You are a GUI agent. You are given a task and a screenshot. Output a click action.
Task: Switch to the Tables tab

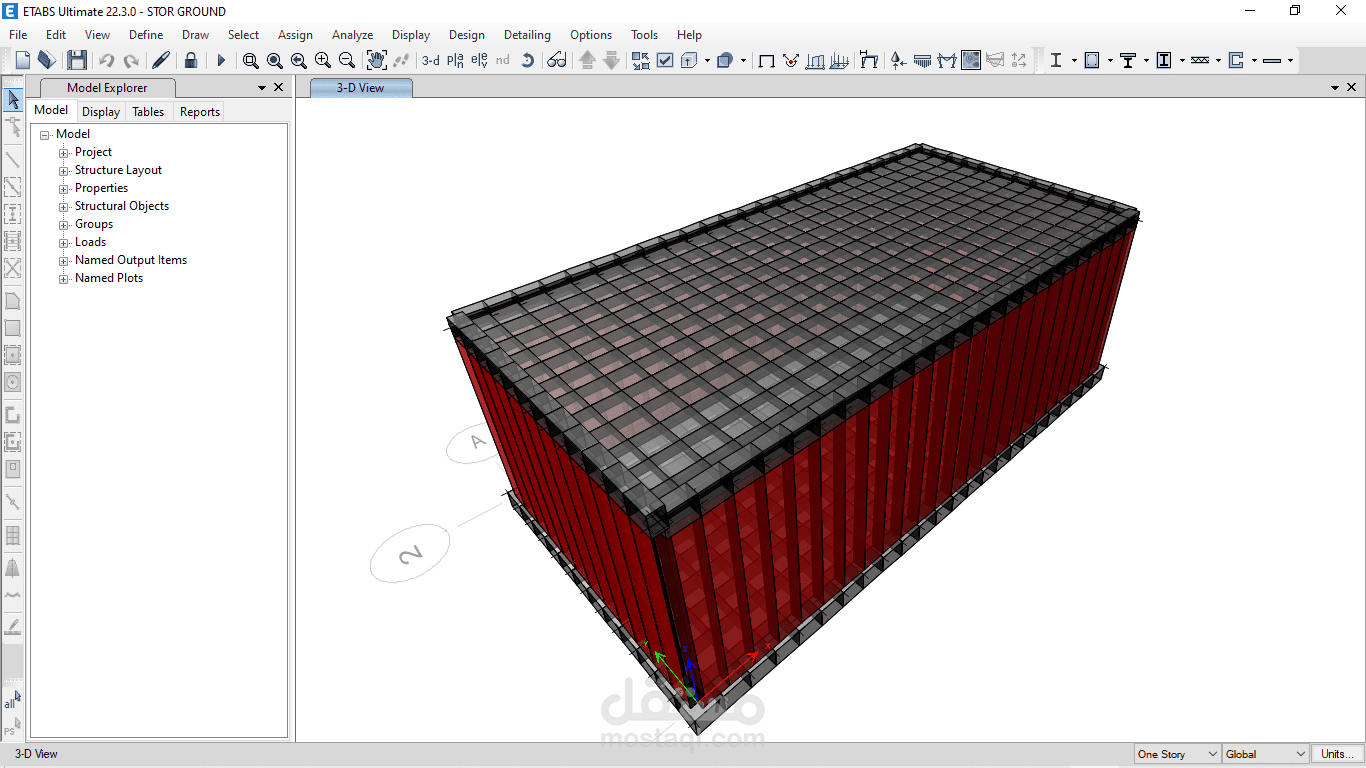[x=148, y=112]
